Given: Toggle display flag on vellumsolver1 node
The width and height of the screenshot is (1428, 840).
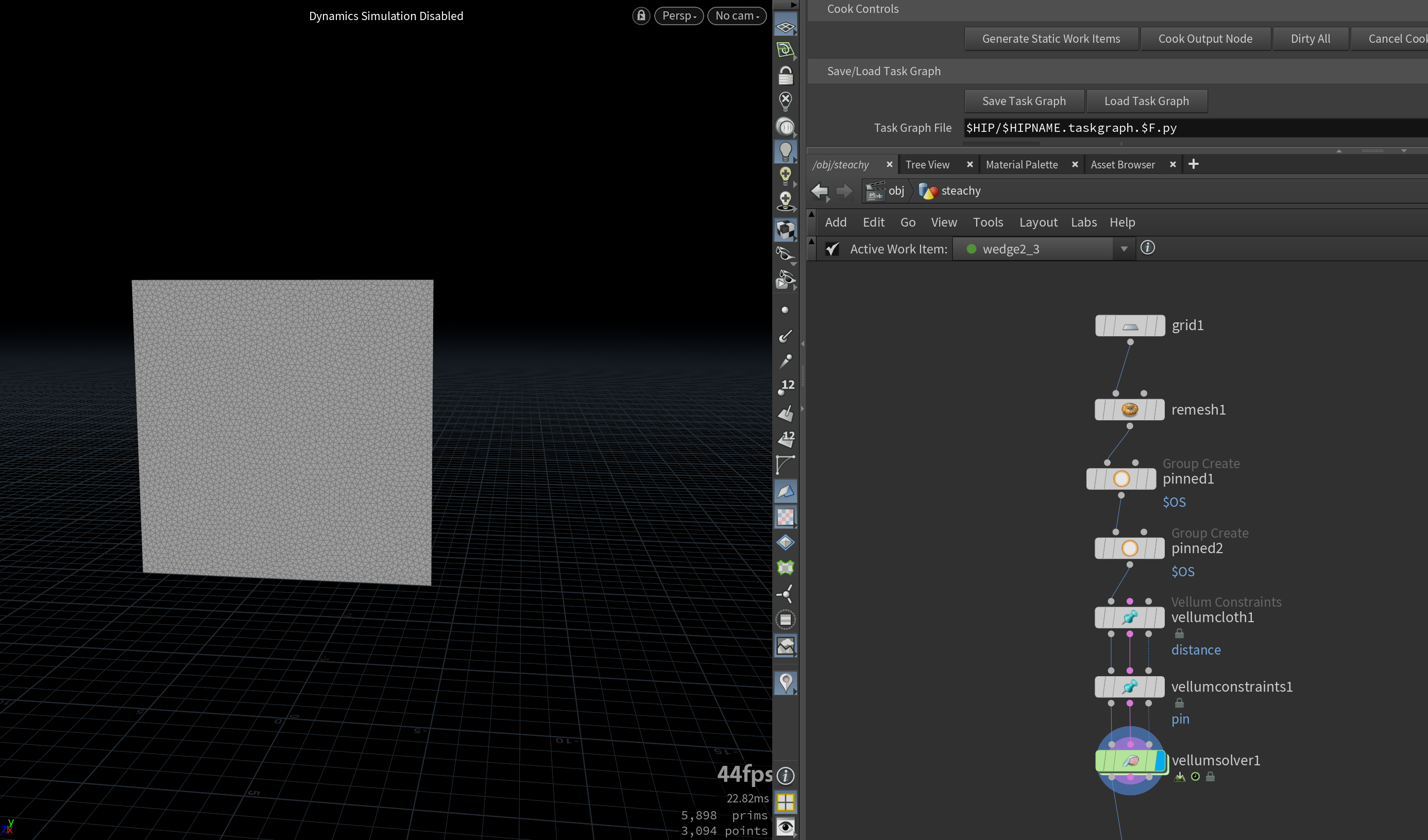Looking at the screenshot, I should pos(1160,761).
